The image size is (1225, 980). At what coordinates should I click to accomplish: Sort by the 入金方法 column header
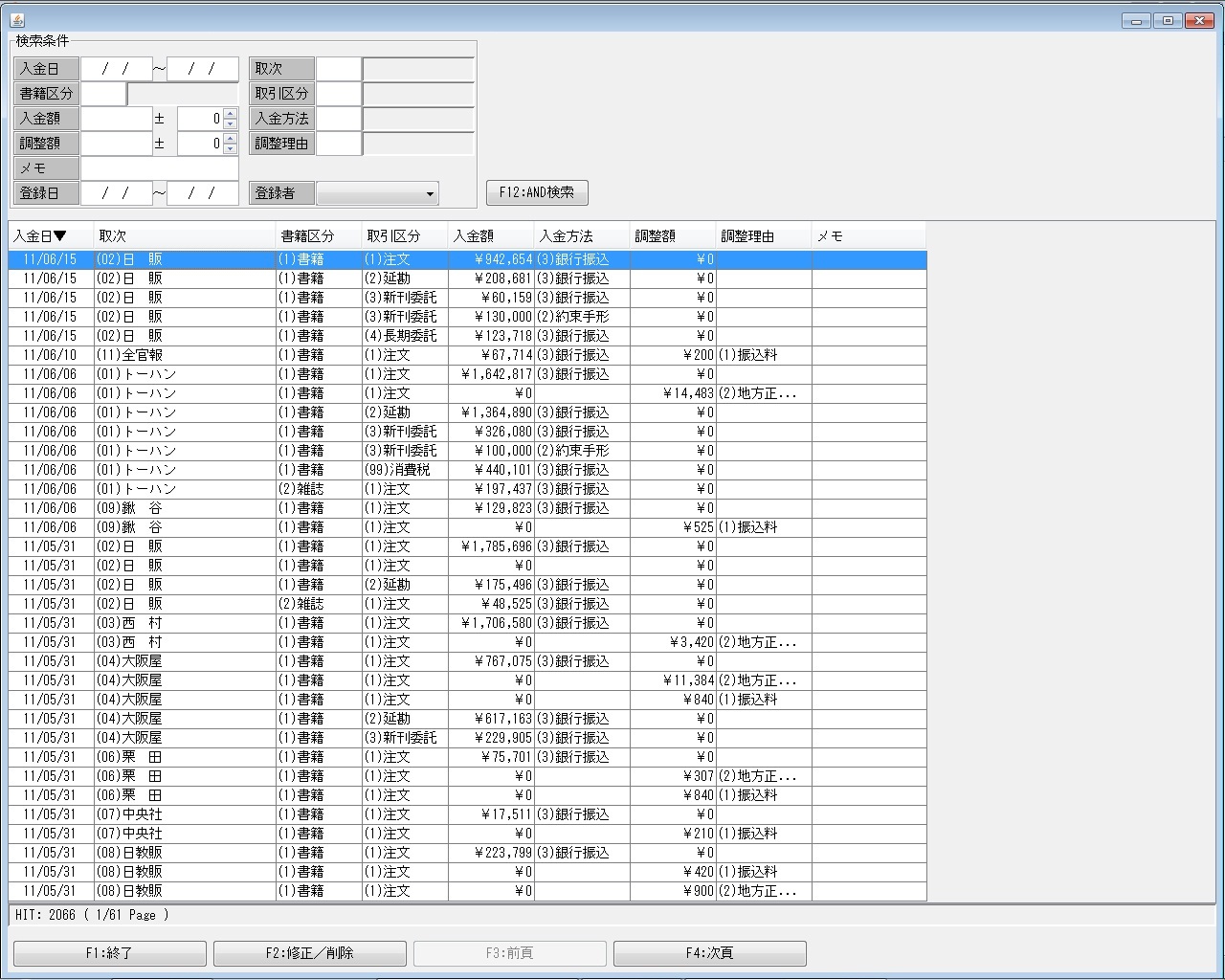pyautogui.click(x=582, y=236)
